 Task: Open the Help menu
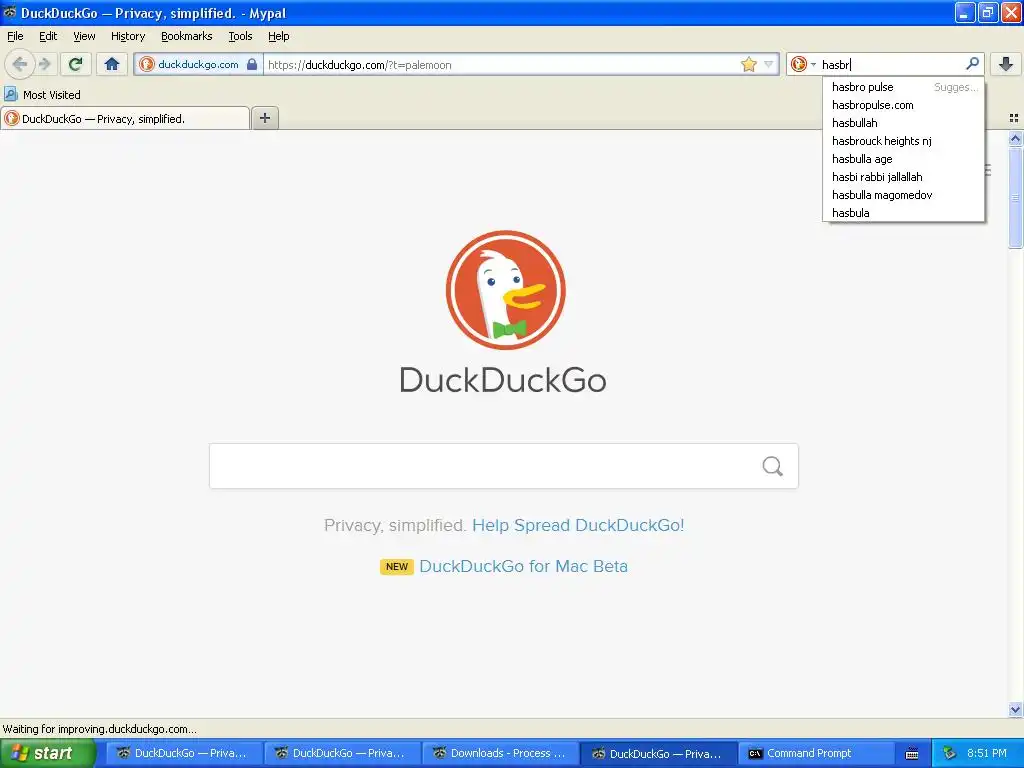point(278,36)
